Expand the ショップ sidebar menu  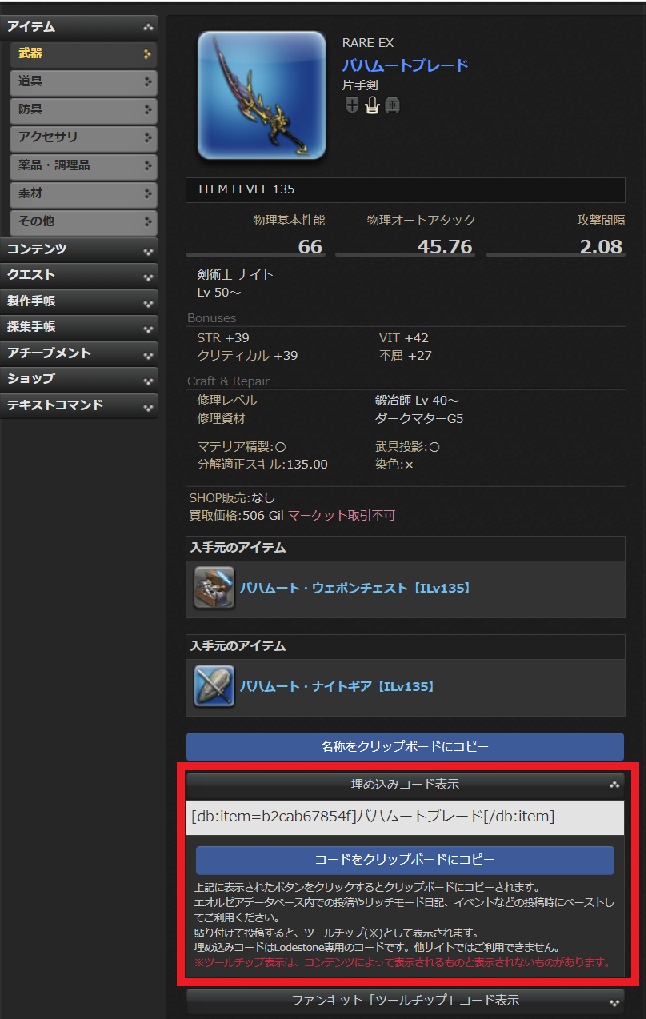[79, 379]
